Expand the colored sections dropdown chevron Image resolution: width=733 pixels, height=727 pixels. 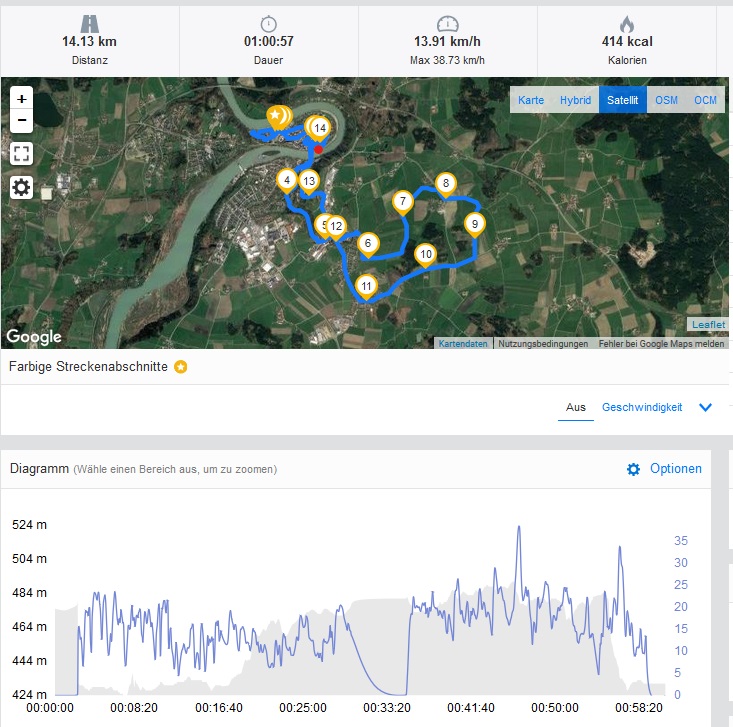[705, 407]
